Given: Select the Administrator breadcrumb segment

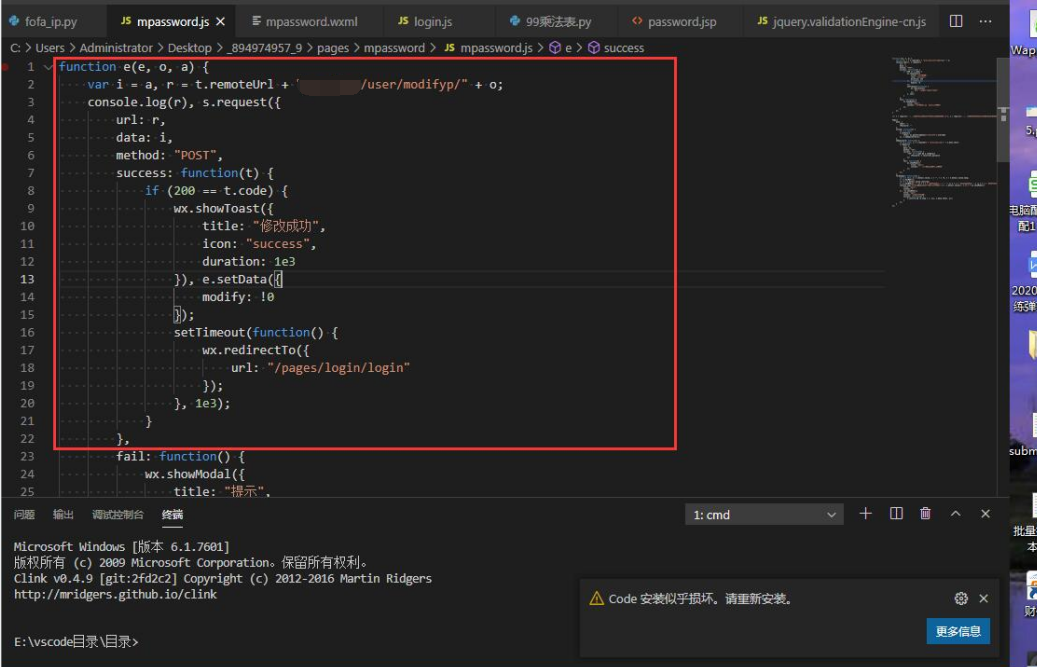Looking at the screenshot, I should [116, 48].
